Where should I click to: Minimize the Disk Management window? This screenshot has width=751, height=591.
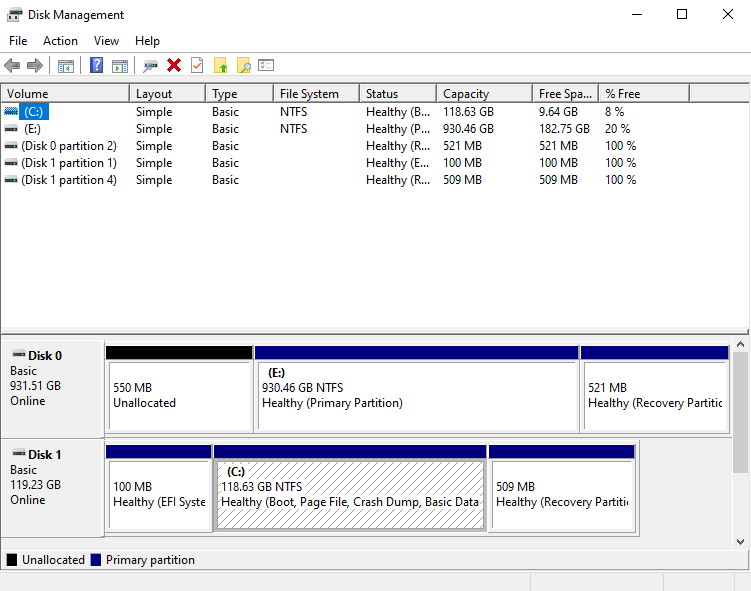pos(637,14)
